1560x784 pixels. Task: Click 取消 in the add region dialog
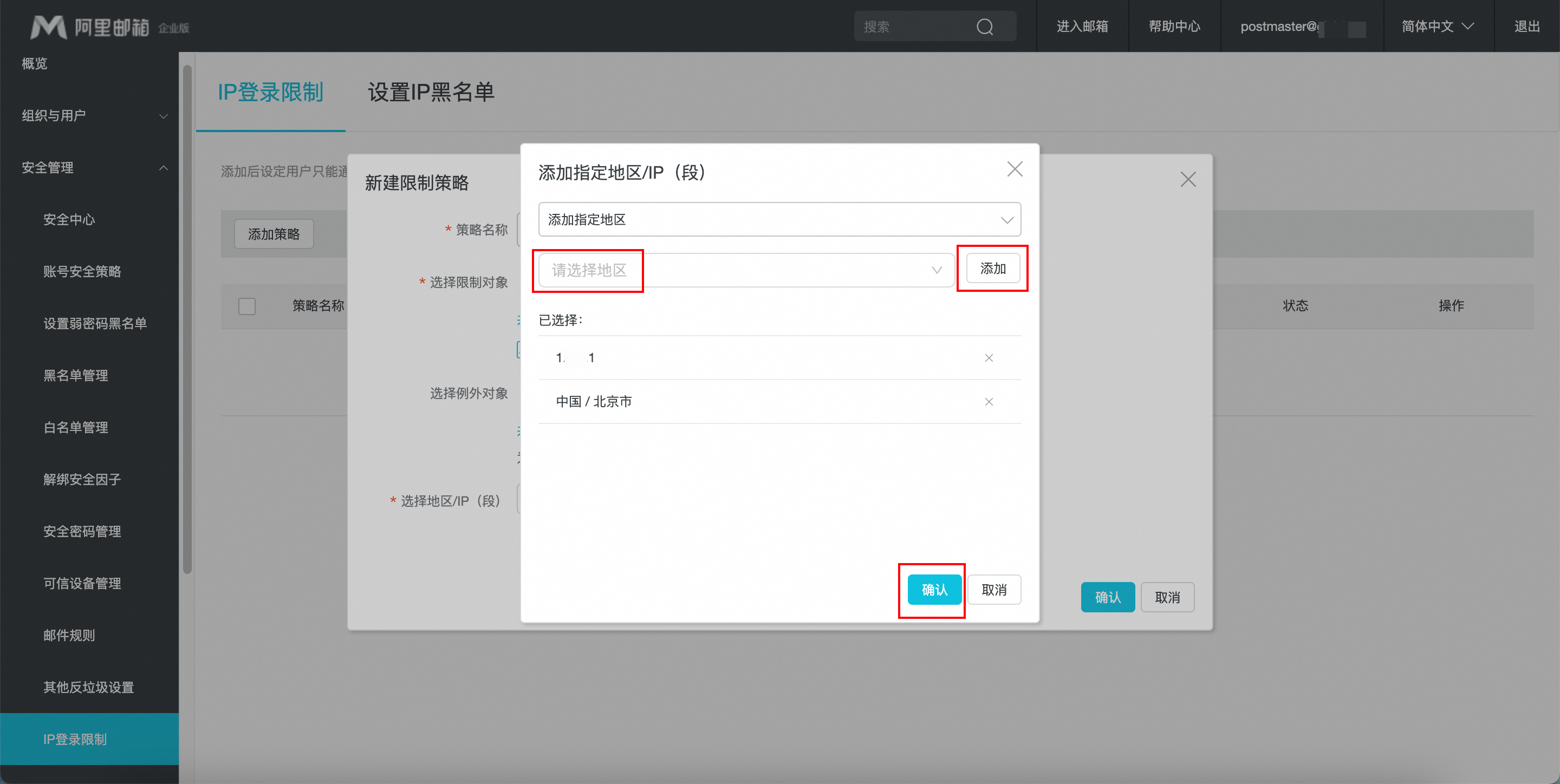point(994,590)
